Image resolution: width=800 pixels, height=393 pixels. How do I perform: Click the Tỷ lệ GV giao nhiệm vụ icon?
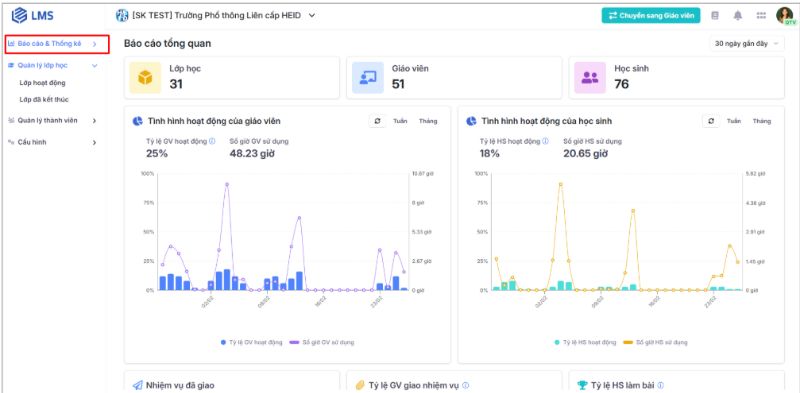click(360, 385)
